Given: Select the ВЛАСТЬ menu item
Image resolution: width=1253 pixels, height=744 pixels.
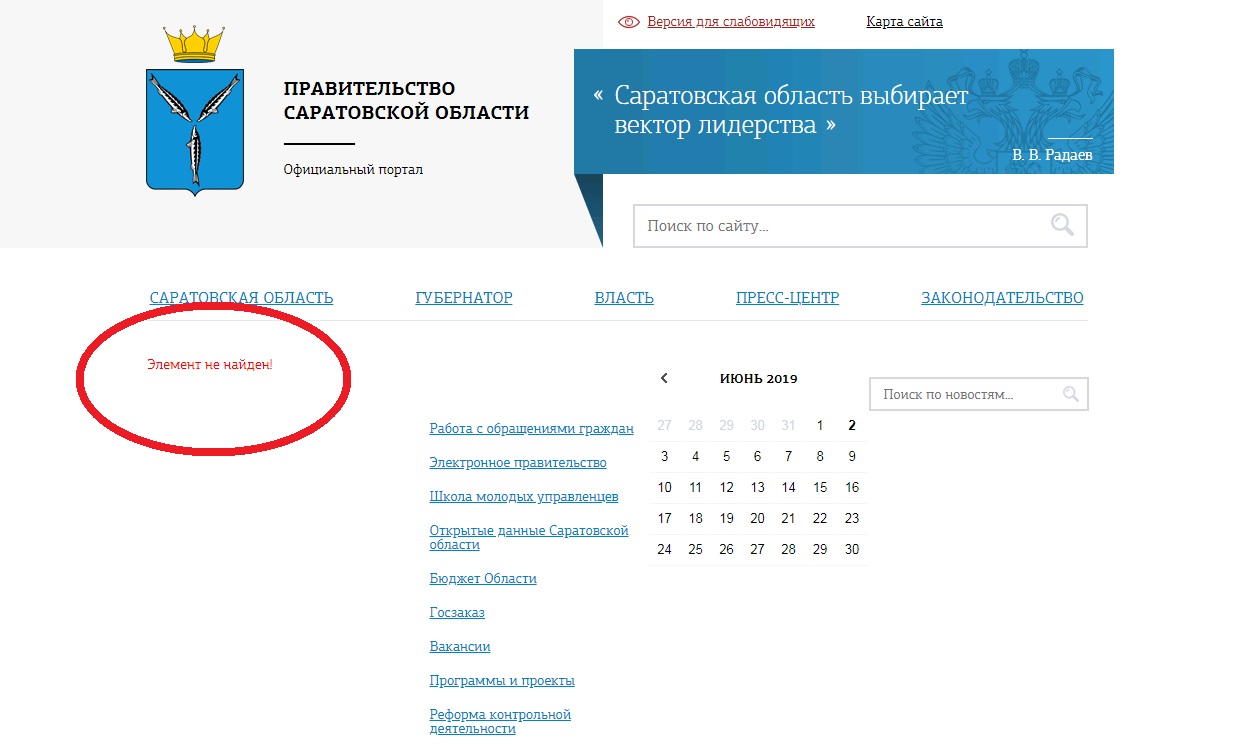Looking at the screenshot, I should 624,298.
